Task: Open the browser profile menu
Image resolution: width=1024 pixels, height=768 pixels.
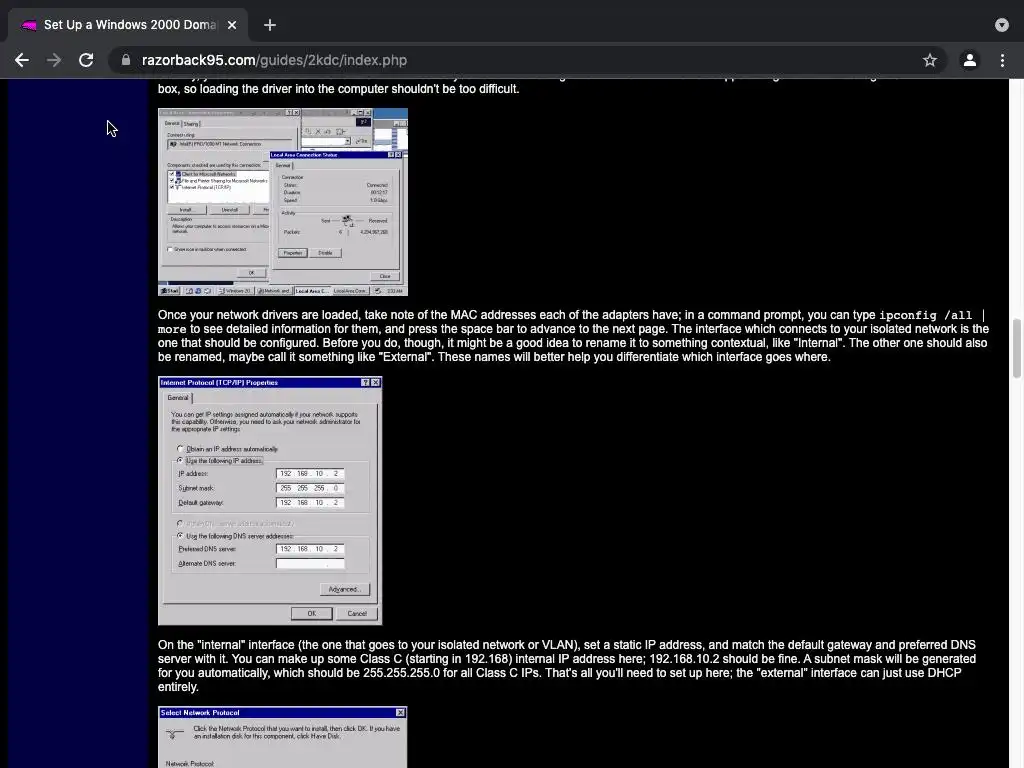Action: tap(970, 60)
